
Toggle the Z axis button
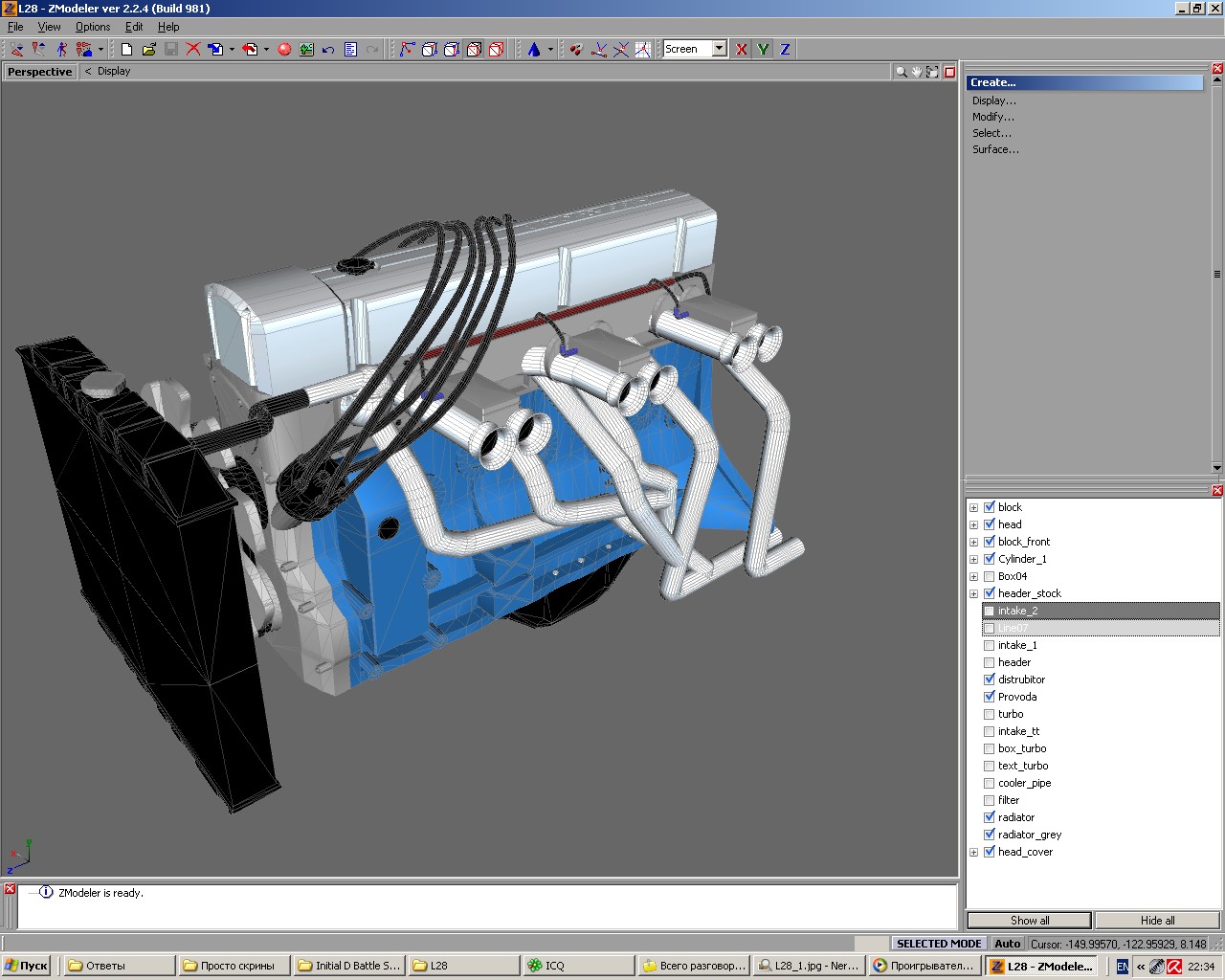coord(785,49)
